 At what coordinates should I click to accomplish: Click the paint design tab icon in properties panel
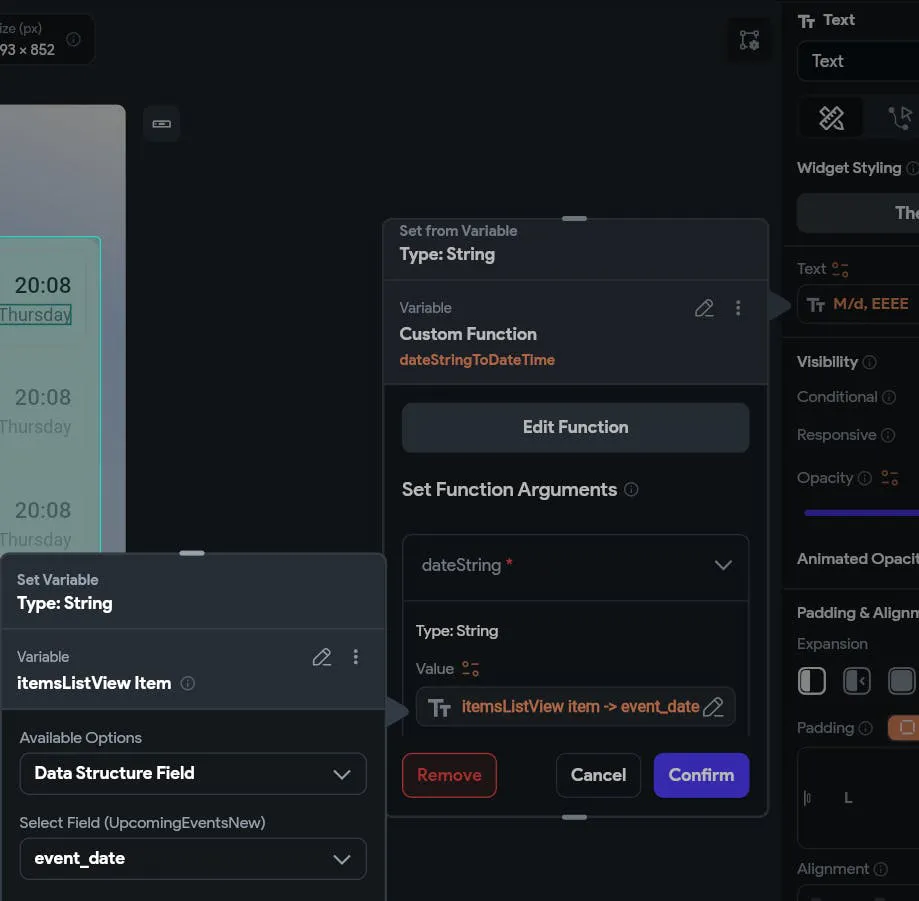point(831,118)
